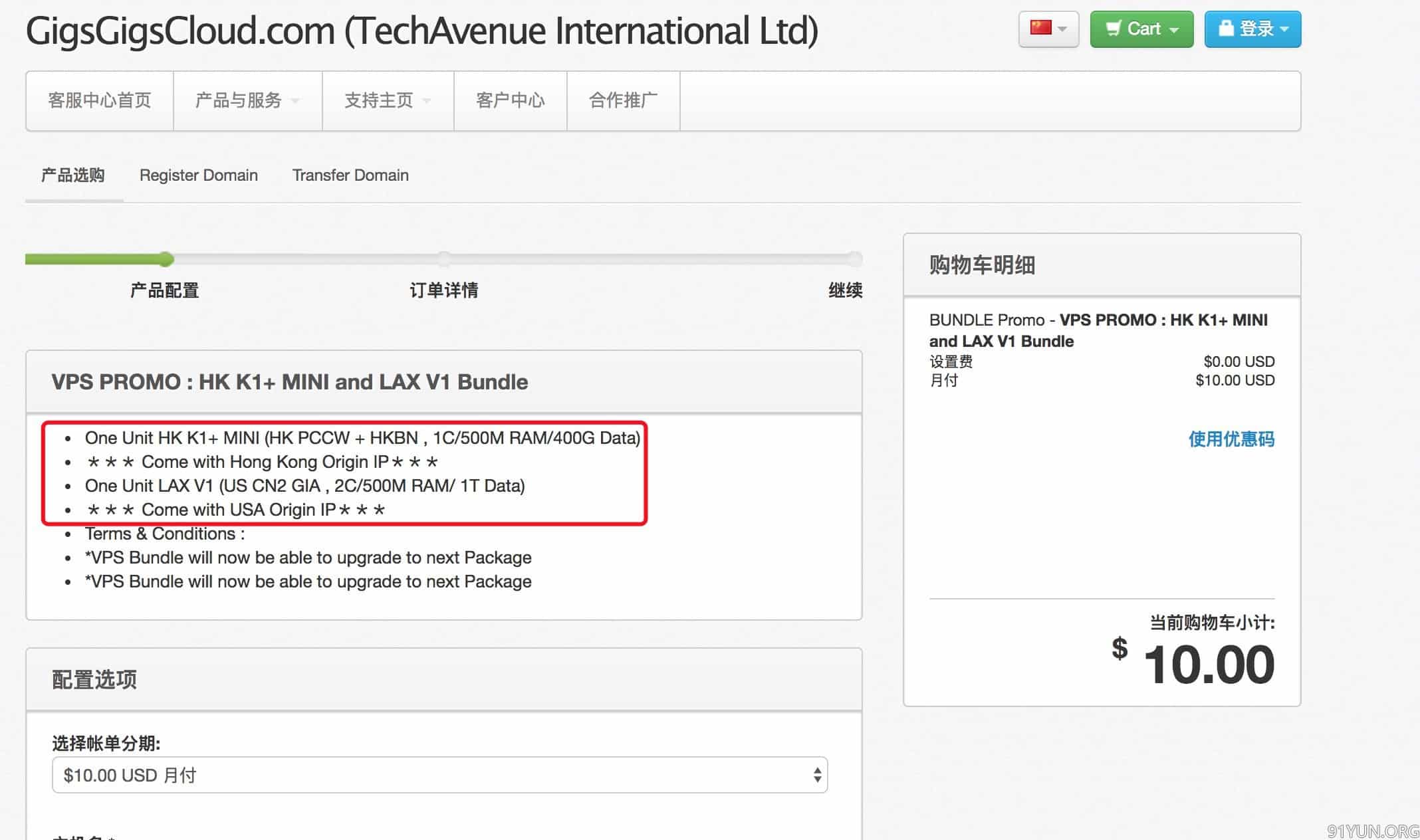Switch to Register Domain tab
Viewport: 1420px width, 840px height.
199,175
